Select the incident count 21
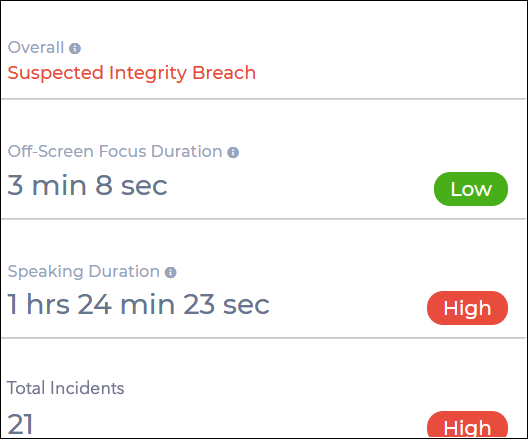The image size is (528, 439). tap(20, 424)
